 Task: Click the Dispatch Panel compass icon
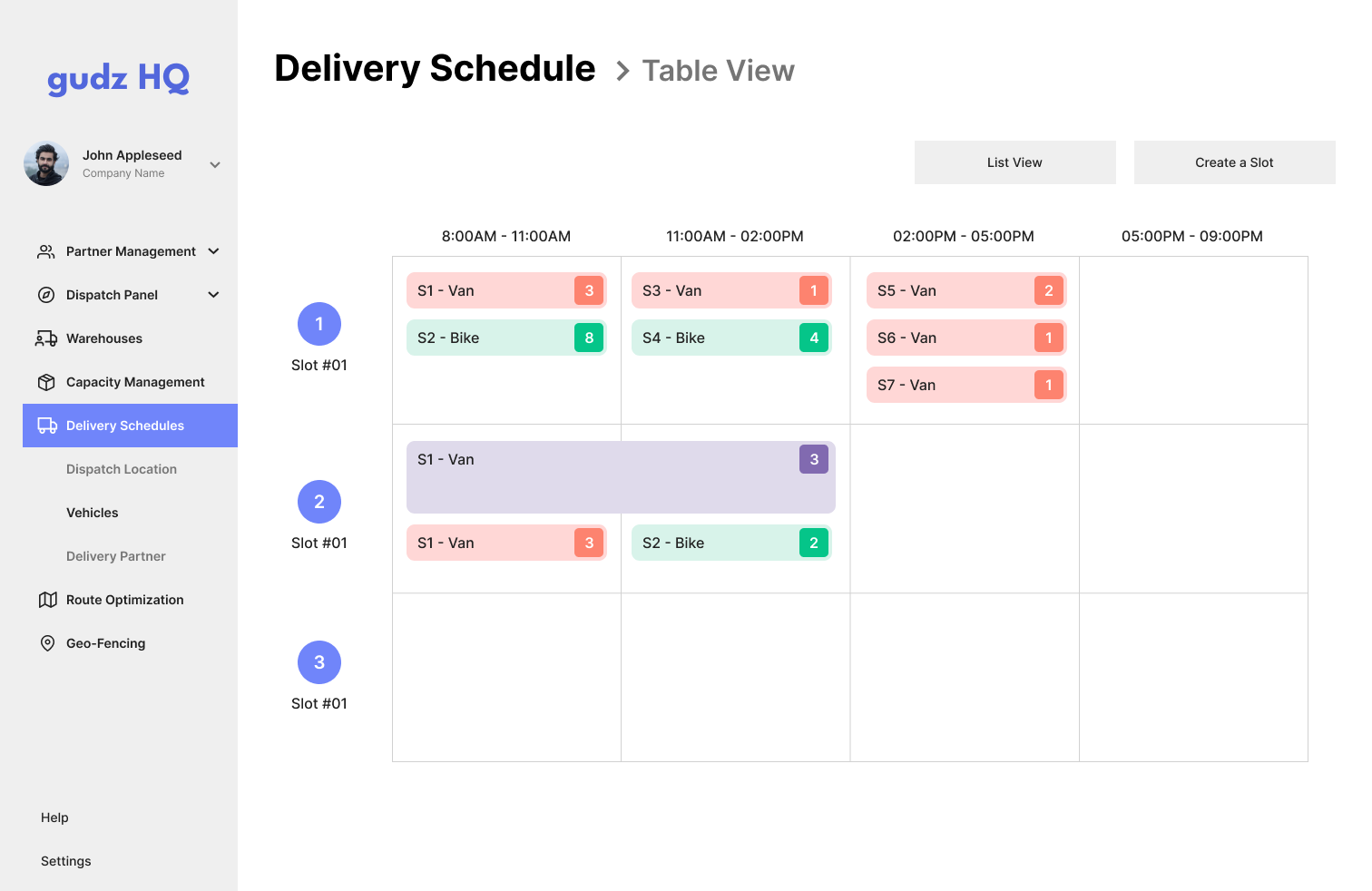46,295
